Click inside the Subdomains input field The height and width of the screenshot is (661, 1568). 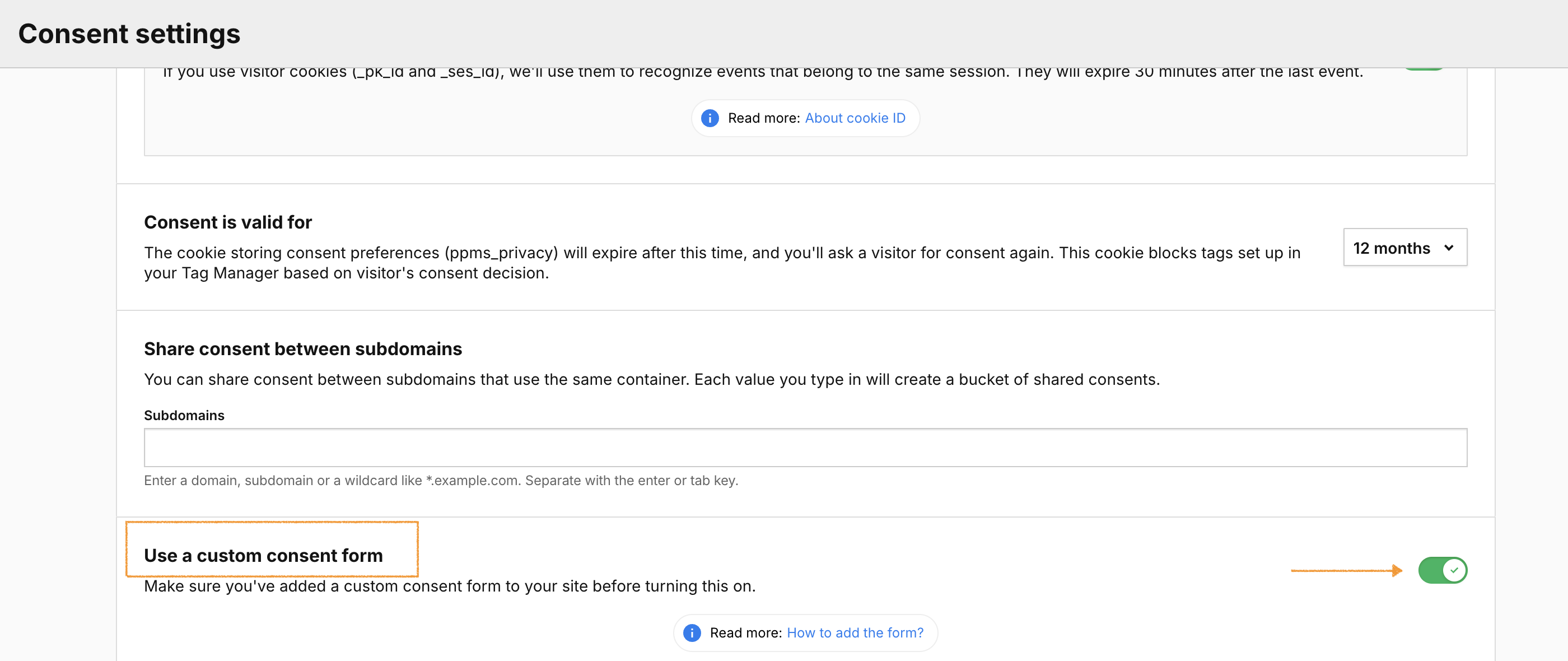(806, 448)
